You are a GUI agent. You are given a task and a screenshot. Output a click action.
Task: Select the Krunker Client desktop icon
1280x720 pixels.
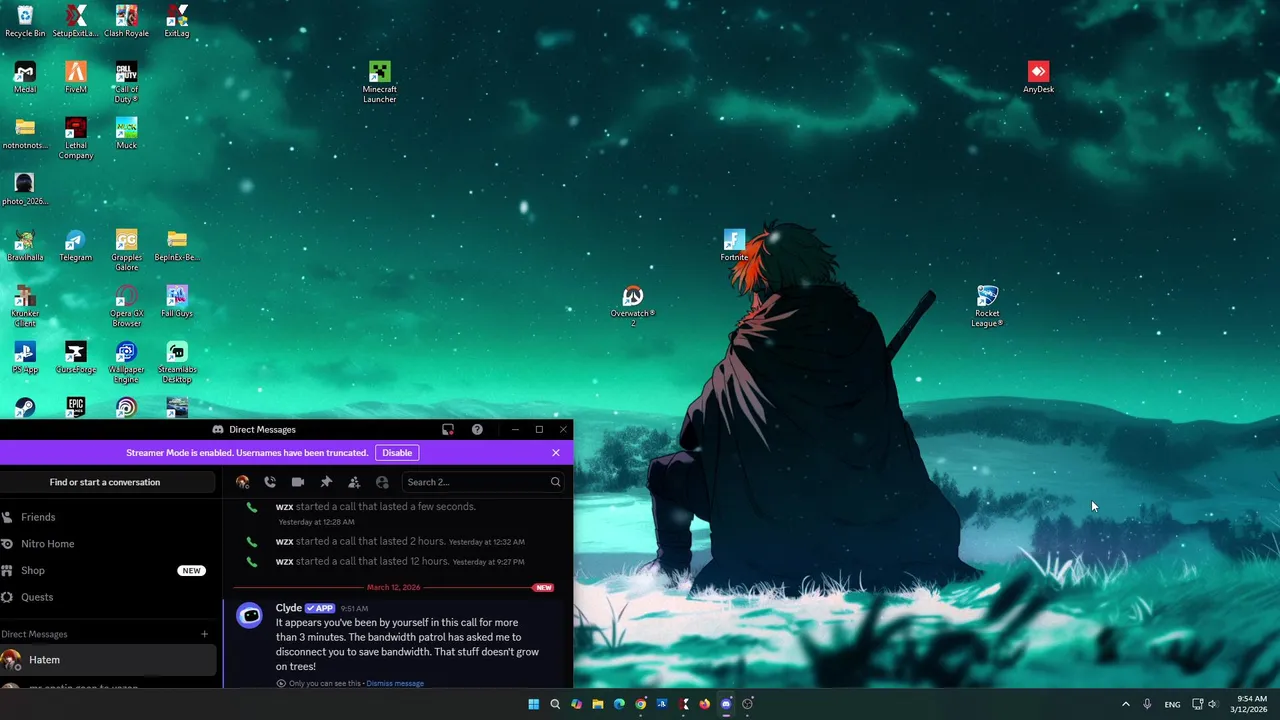(25, 306)
